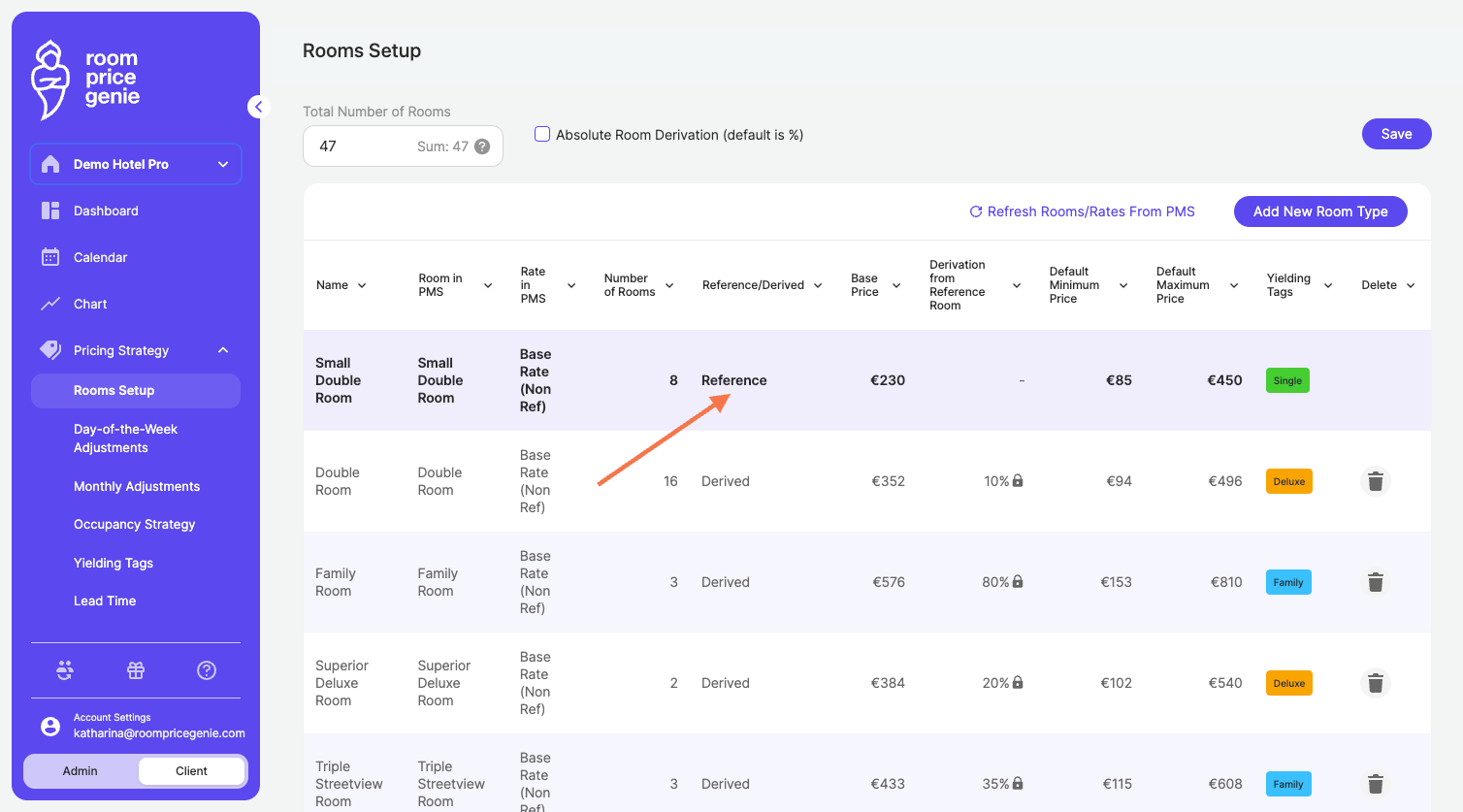Click the community people icon
1463x812 pixels.
pos(65,670)
